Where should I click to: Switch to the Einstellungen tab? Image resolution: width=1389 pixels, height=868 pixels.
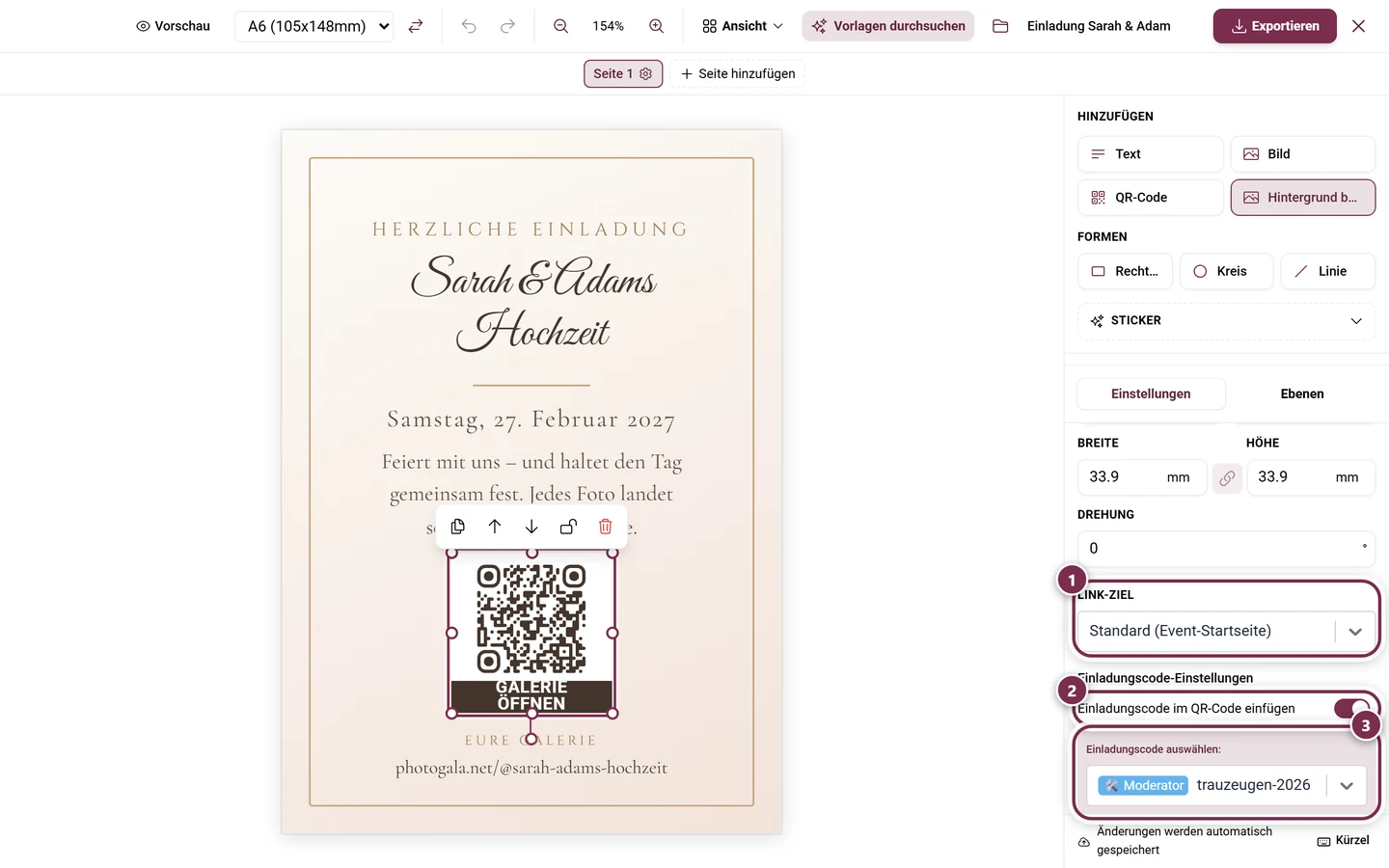pyautogui.click(x=1151, y=393)
